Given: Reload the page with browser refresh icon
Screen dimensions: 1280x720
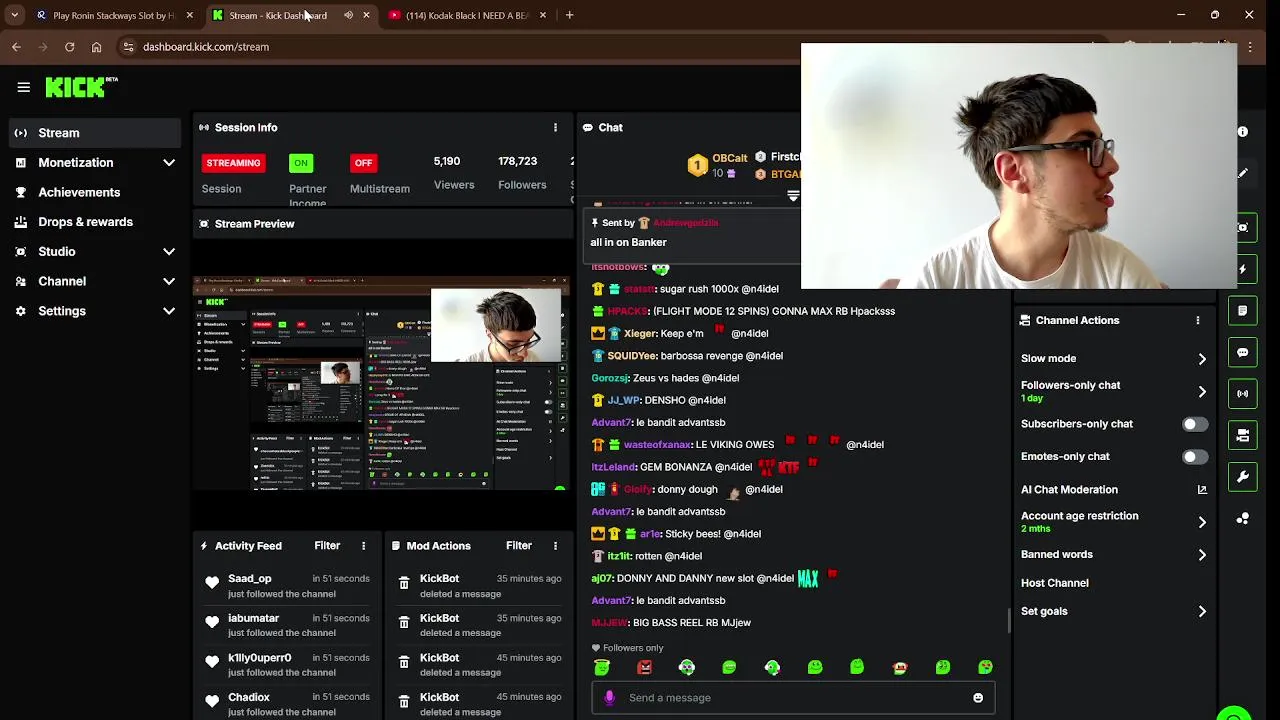Looking at the screenshot, I should click(x=69, y=47).
